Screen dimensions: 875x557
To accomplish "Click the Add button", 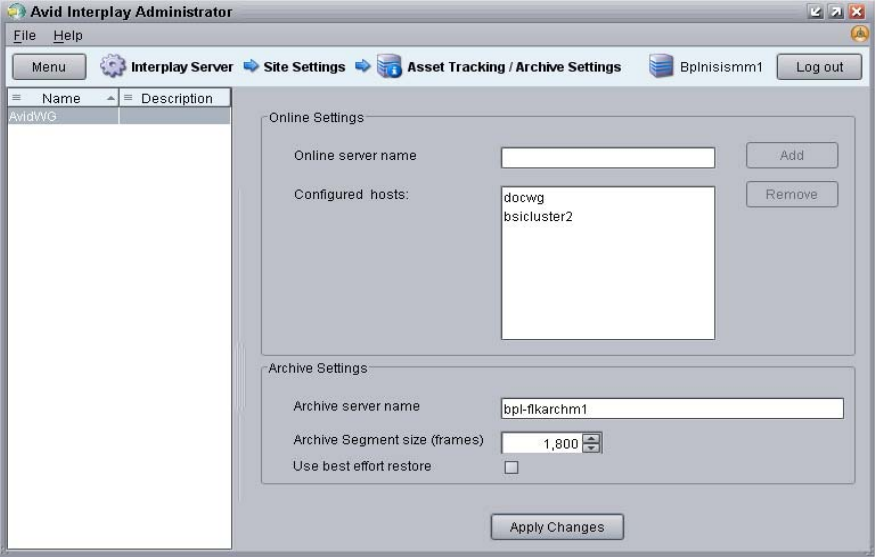I will click(x=792, y=155).
